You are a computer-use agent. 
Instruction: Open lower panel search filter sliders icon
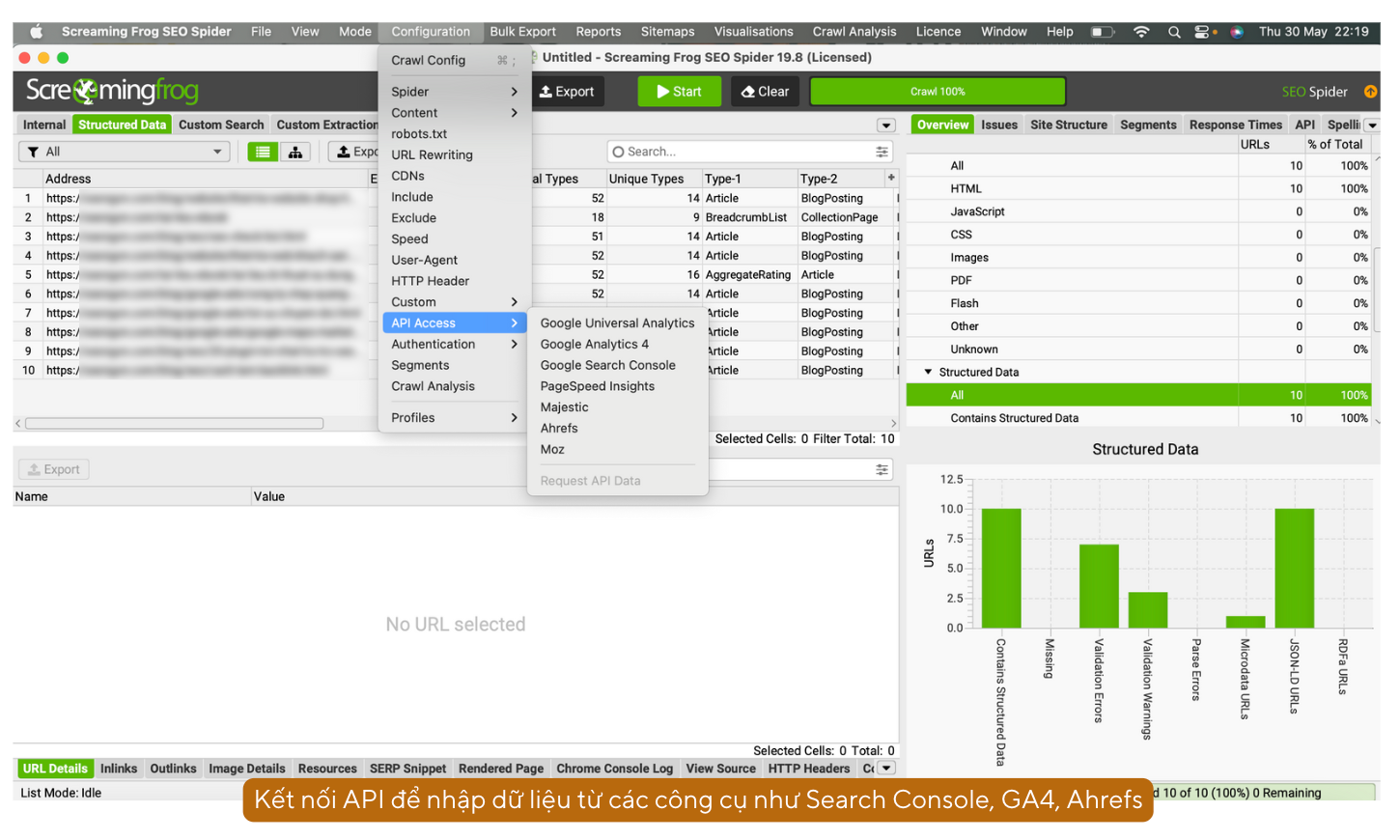click(882, 469)
